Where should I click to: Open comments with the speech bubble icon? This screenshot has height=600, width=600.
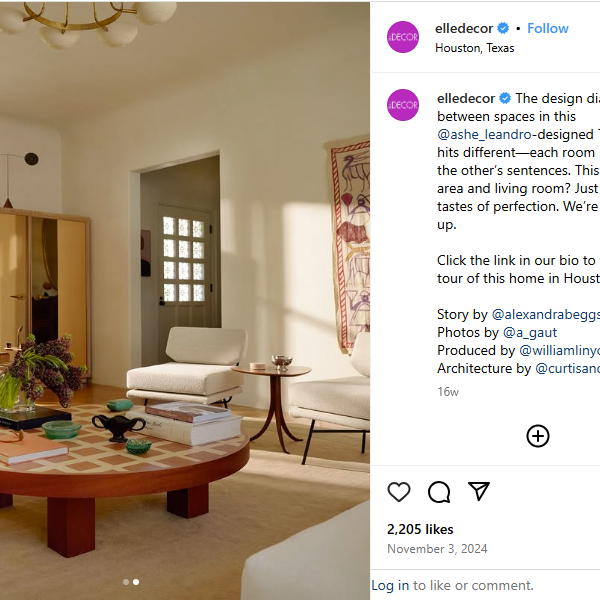click(439, 491)
